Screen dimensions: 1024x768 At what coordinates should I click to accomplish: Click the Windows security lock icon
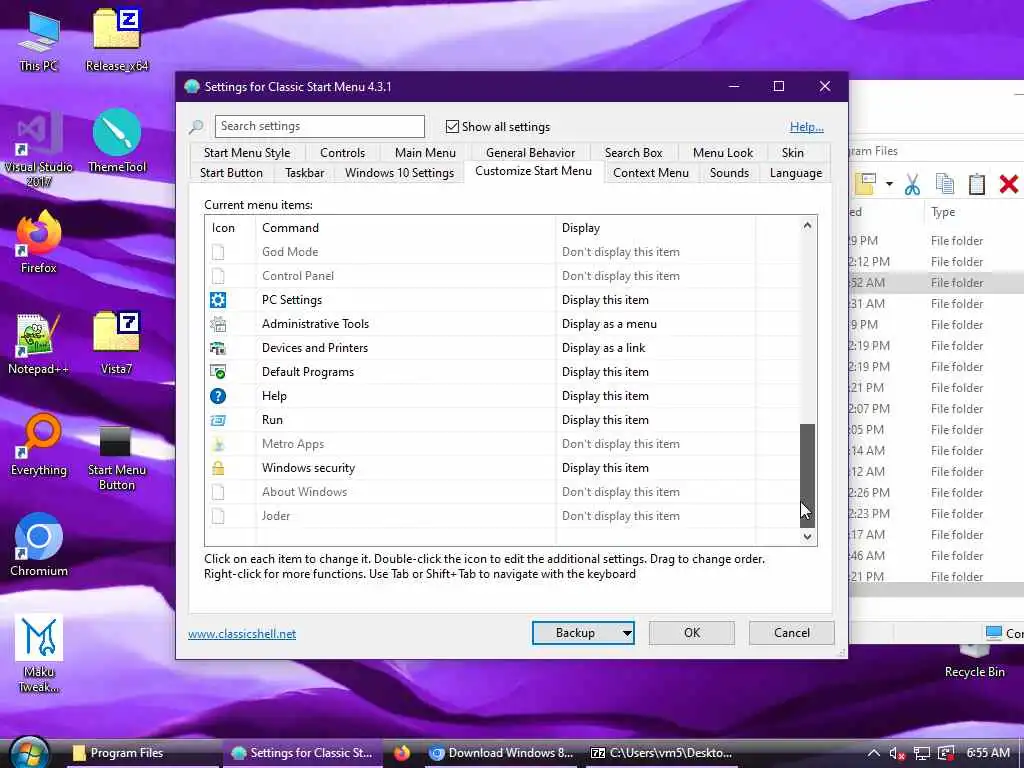tap(217, 468)
